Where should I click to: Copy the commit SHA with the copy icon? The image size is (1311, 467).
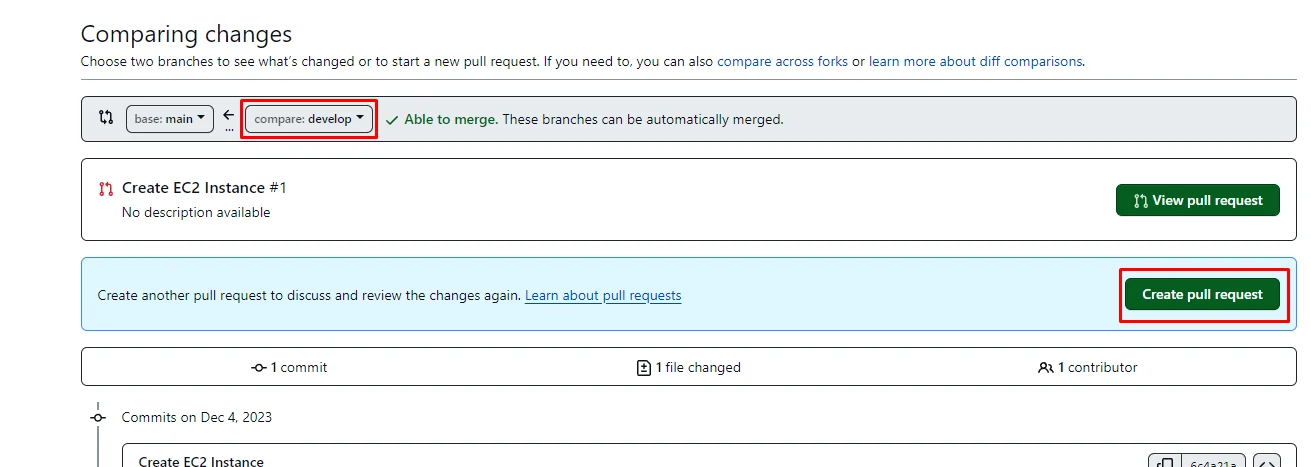1164,463
